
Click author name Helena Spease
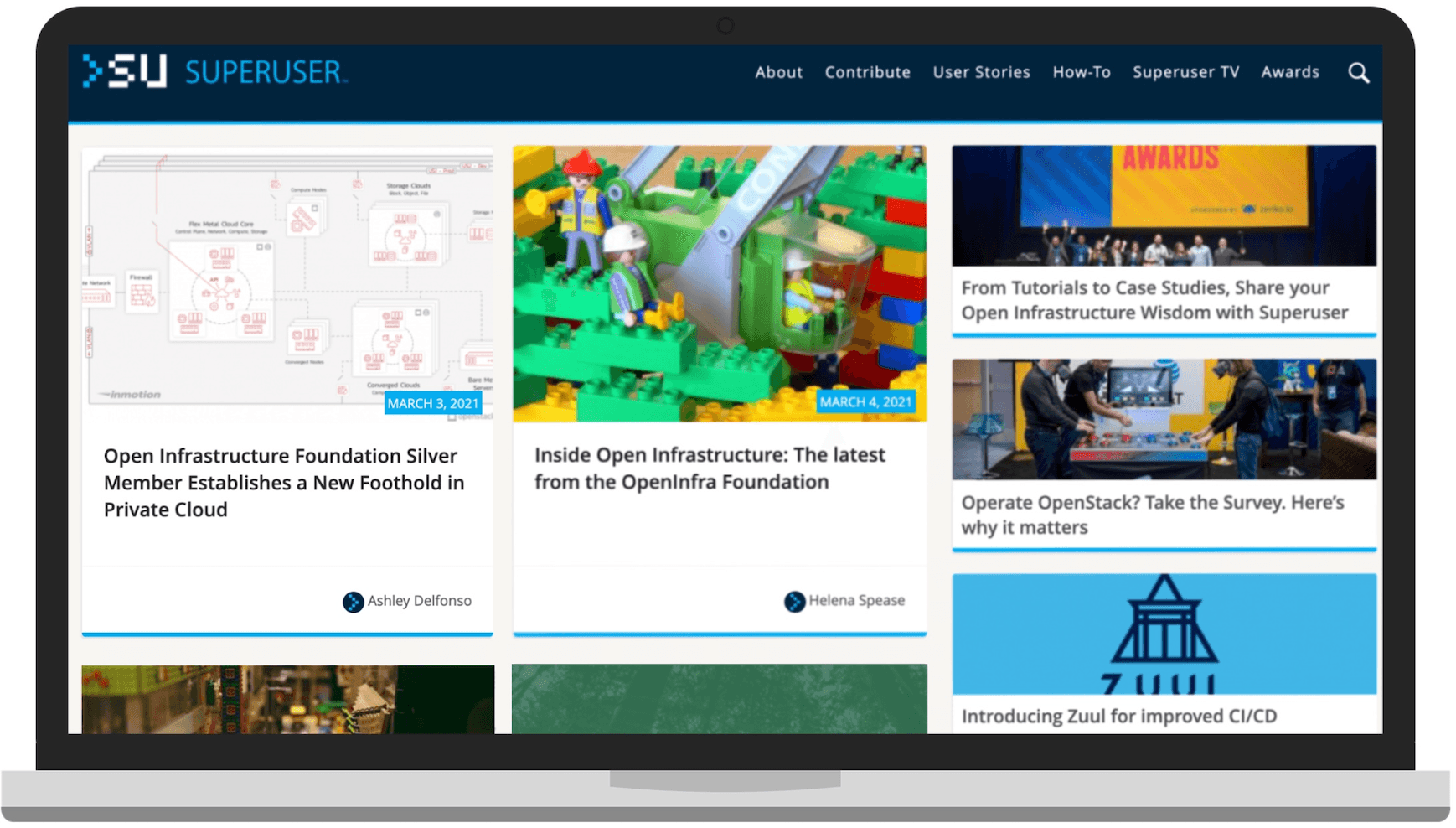click(856, 600)
